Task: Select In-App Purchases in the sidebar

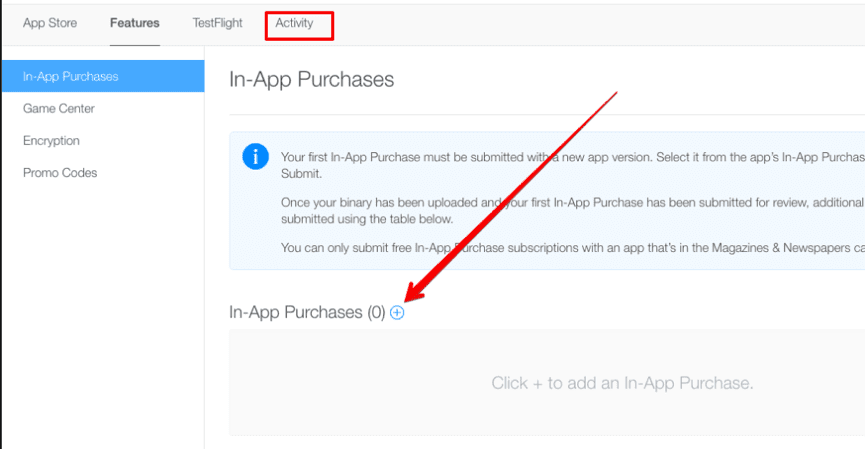Action: (71, 76)
